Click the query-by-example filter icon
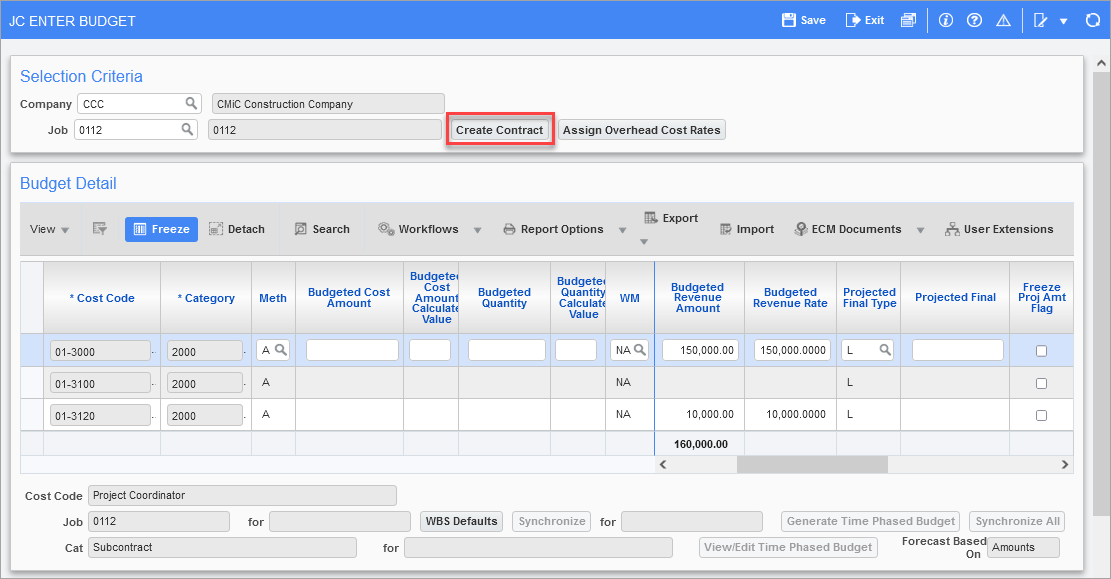The height and width of the screenshot is (579, 1111). click(100, 229)
